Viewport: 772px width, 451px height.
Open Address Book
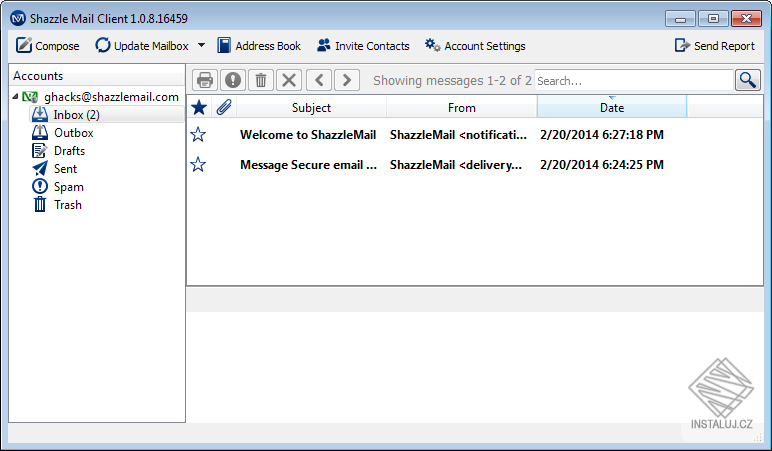click(x=259, y=46)
